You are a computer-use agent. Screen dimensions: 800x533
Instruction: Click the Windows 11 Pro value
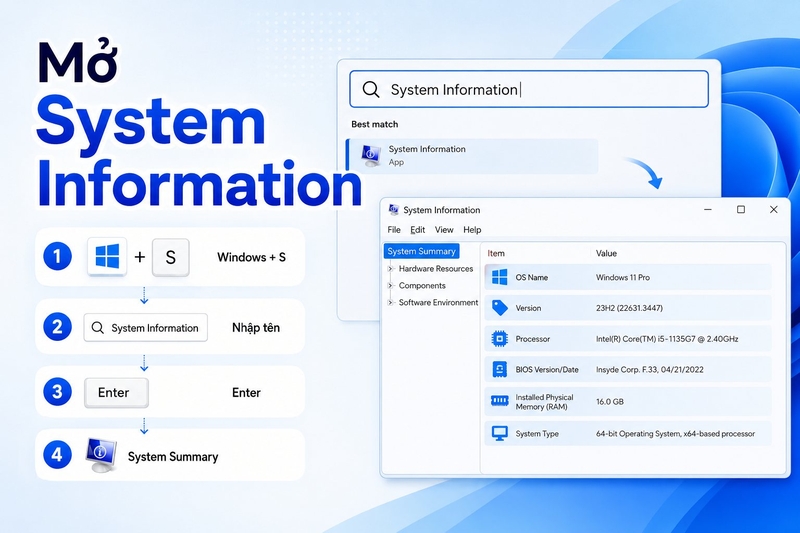tap(623, 277)
